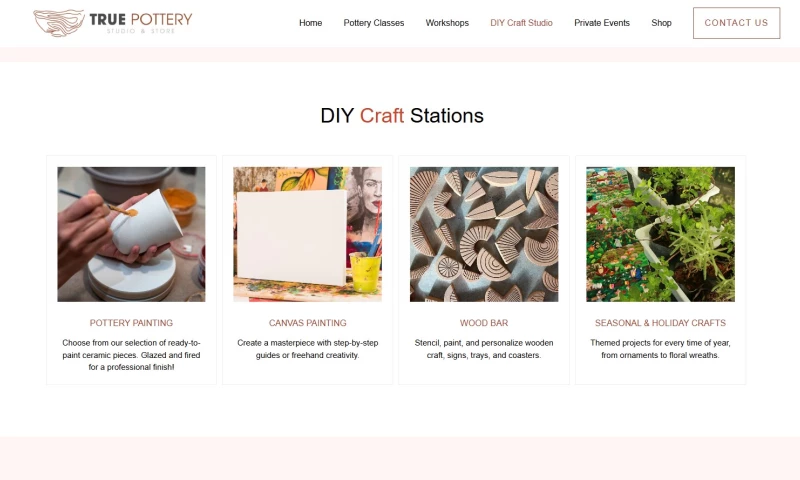Click Seasonal & Holiday Crafts title
This screenshot has width=800, height=480.
point(660,323)
